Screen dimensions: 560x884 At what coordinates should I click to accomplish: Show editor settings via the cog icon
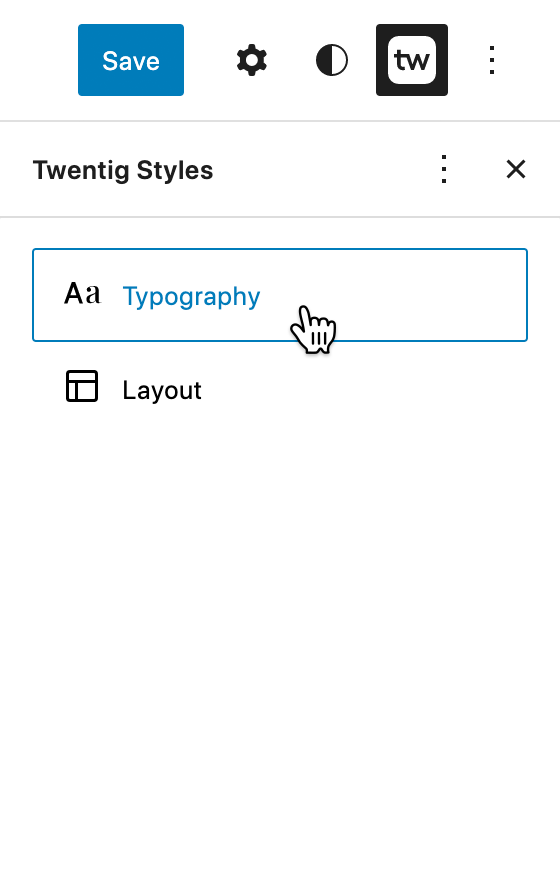click(x=252, y=60)
